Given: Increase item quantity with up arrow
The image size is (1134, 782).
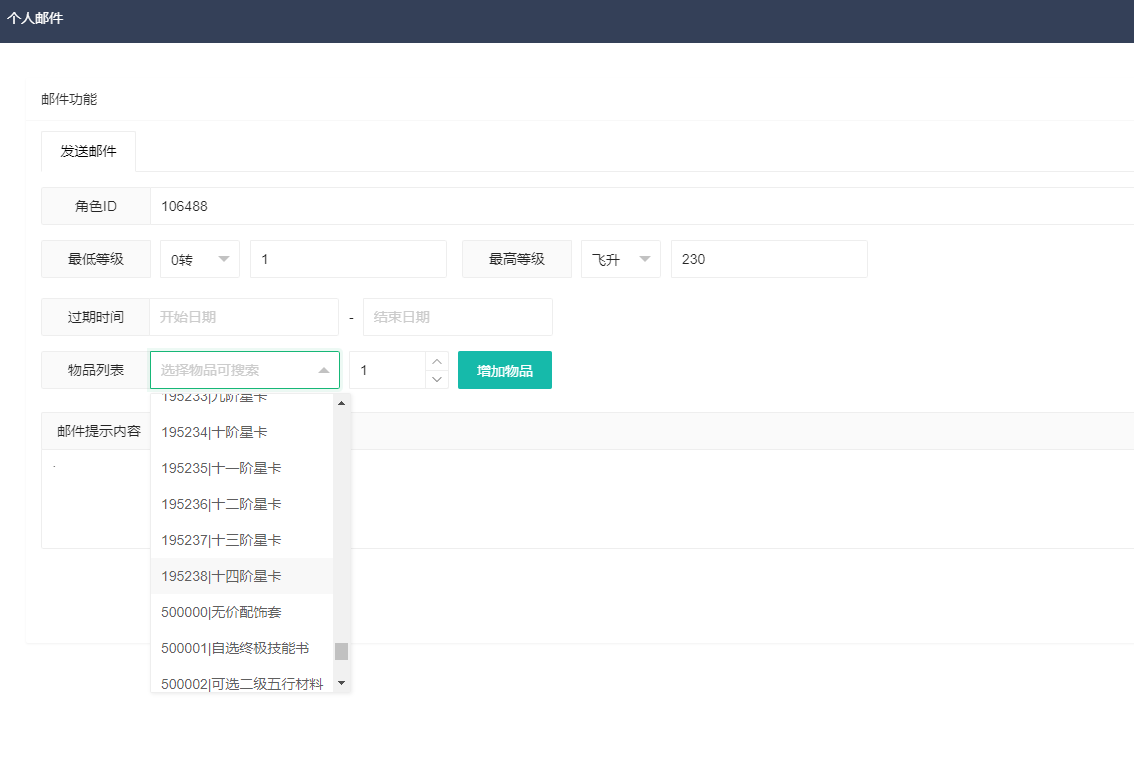Looking at the screenshot, I should coord(437,361).
